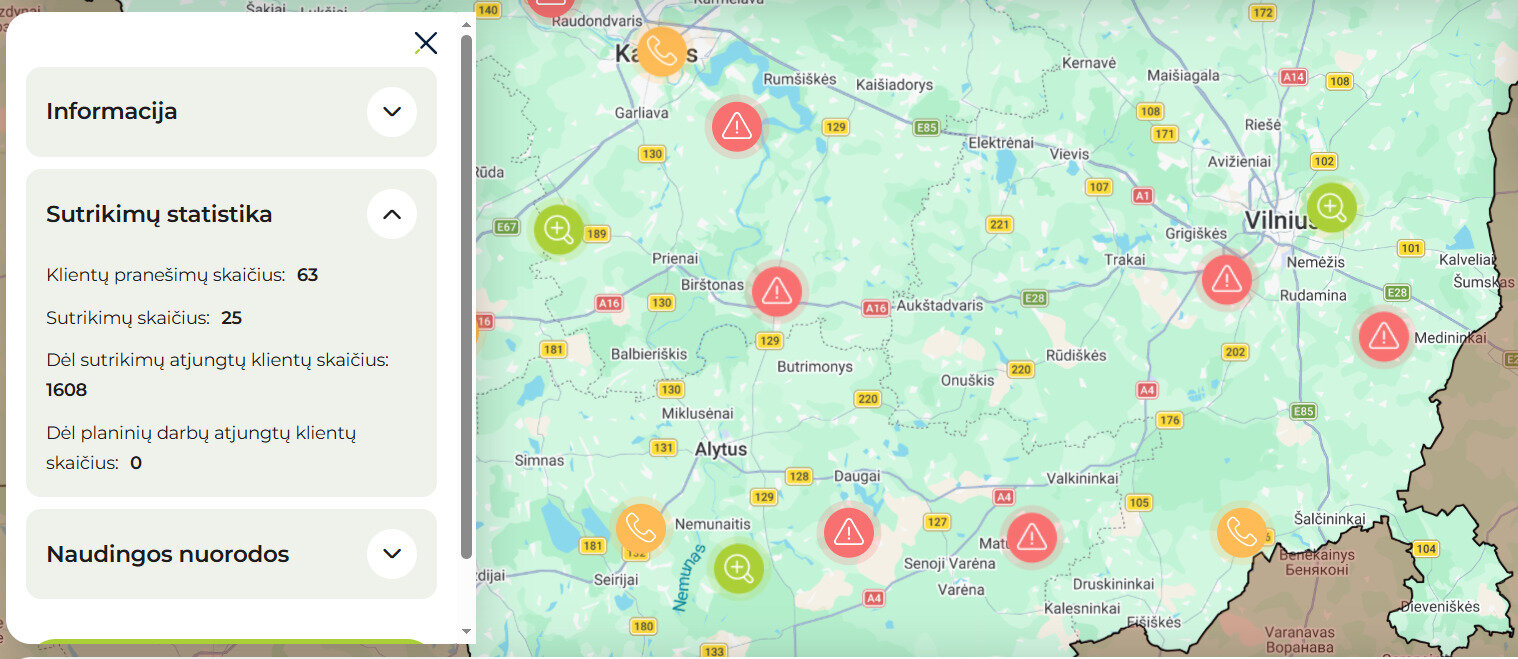Select the warning marker near Medininkai
The image size is (1518, 659).
(1383, 336)
